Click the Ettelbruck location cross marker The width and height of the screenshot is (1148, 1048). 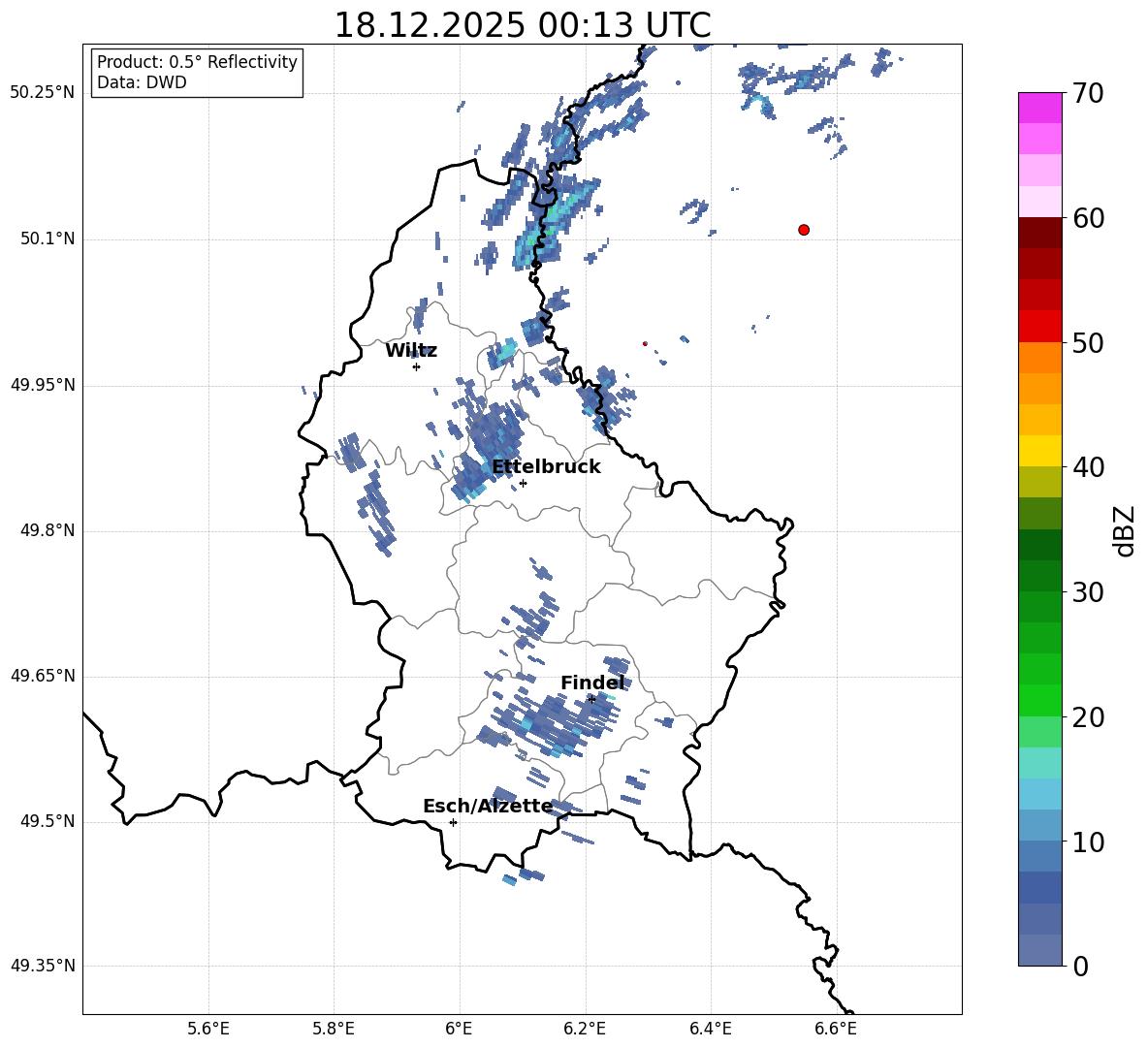(x=523, y=483)
